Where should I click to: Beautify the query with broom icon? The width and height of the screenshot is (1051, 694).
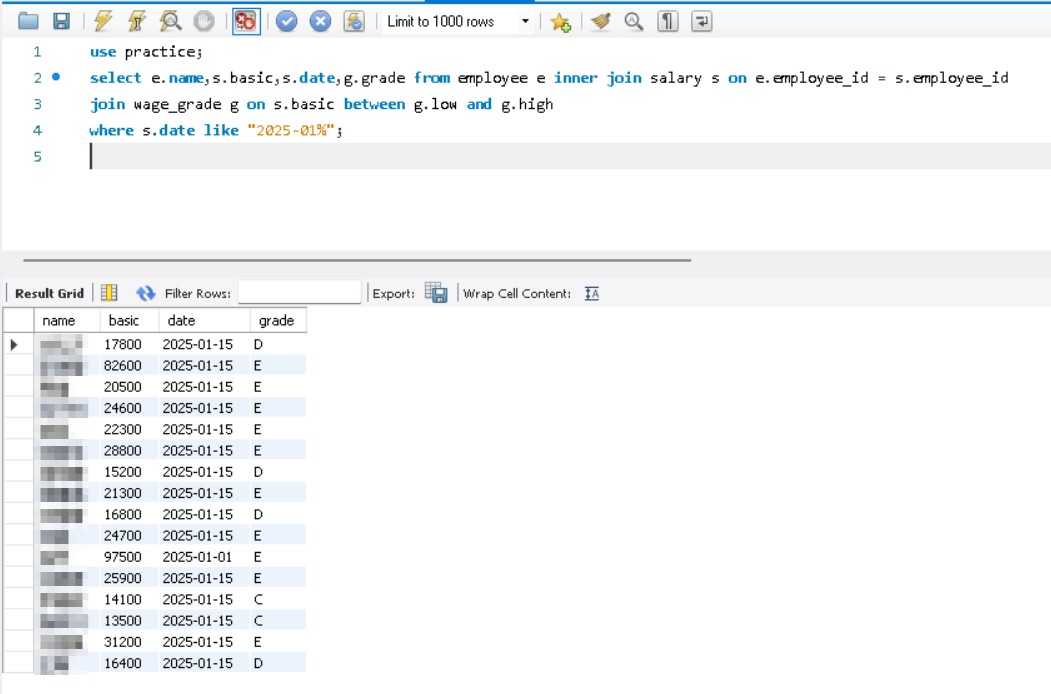[x=600, y=21]
